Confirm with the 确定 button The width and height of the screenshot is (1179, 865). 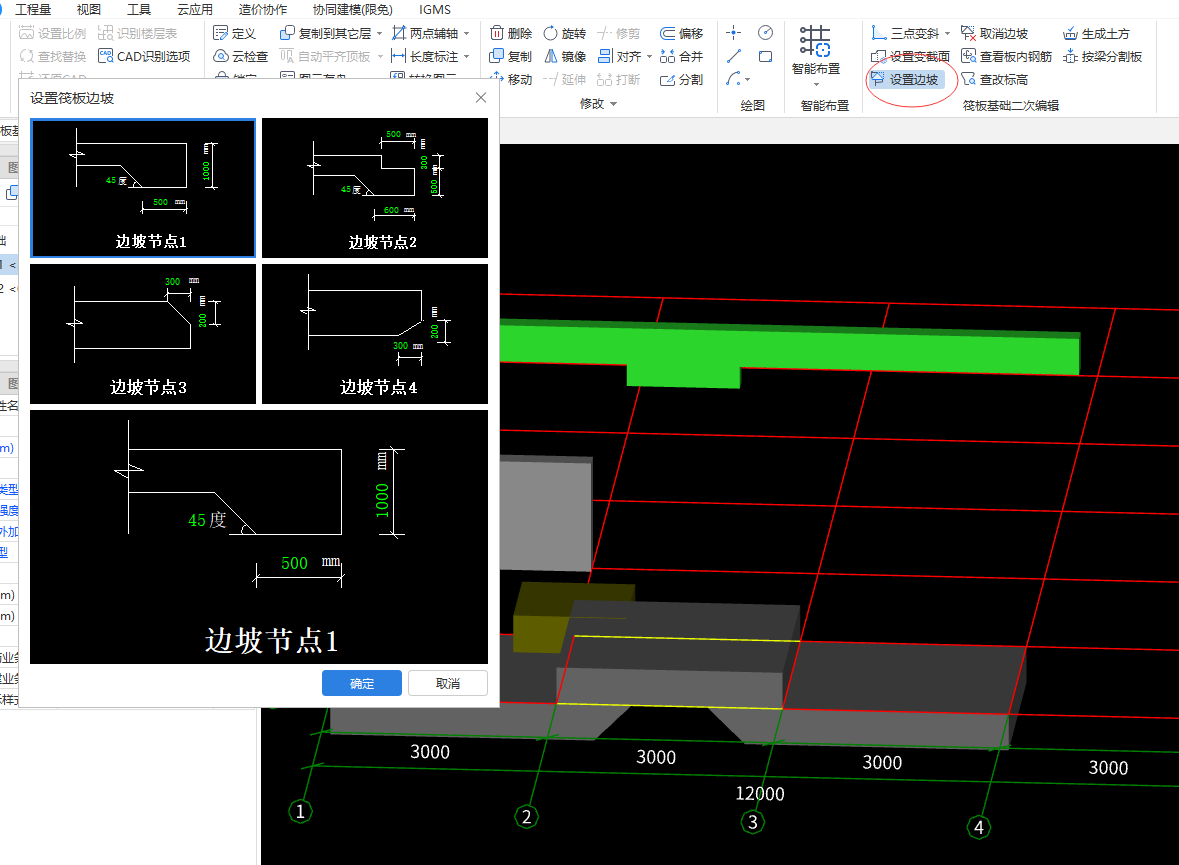[x=362, y=683]
